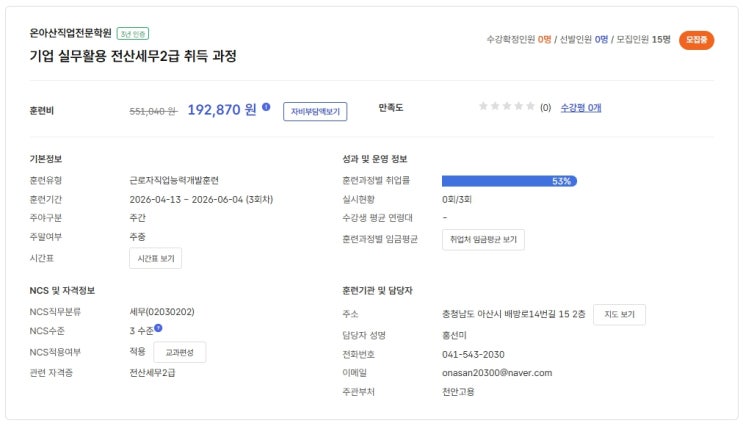Click the first star in satisfaction rating
This screenshot has width=743, height=426.
[483, 106]
